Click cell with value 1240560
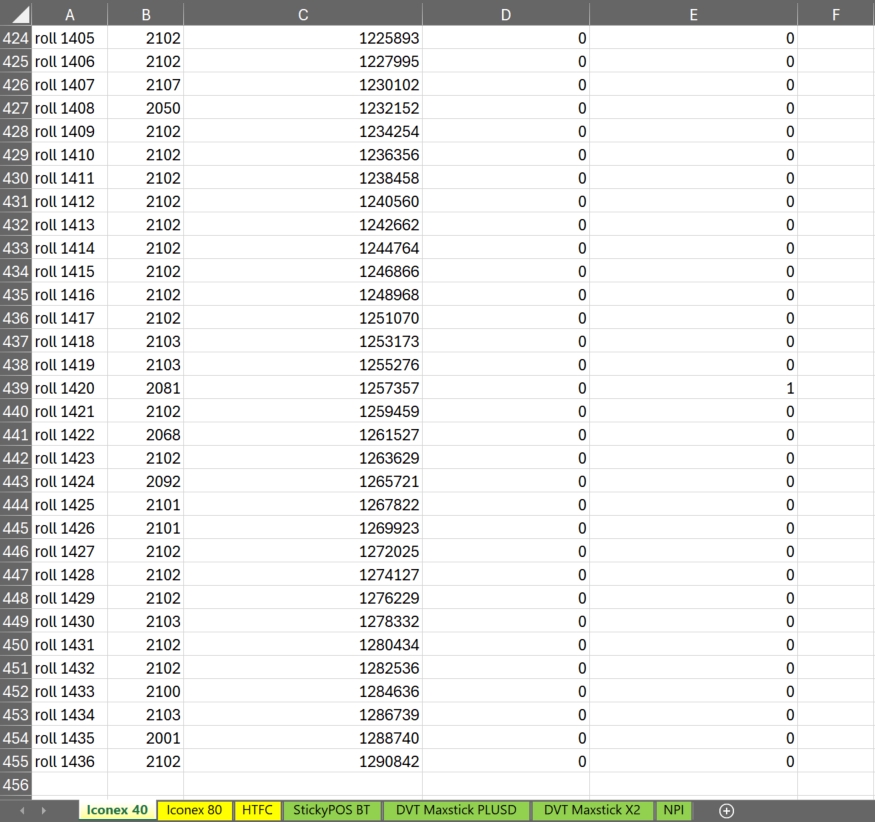875x822 pixels. point(303,201)
